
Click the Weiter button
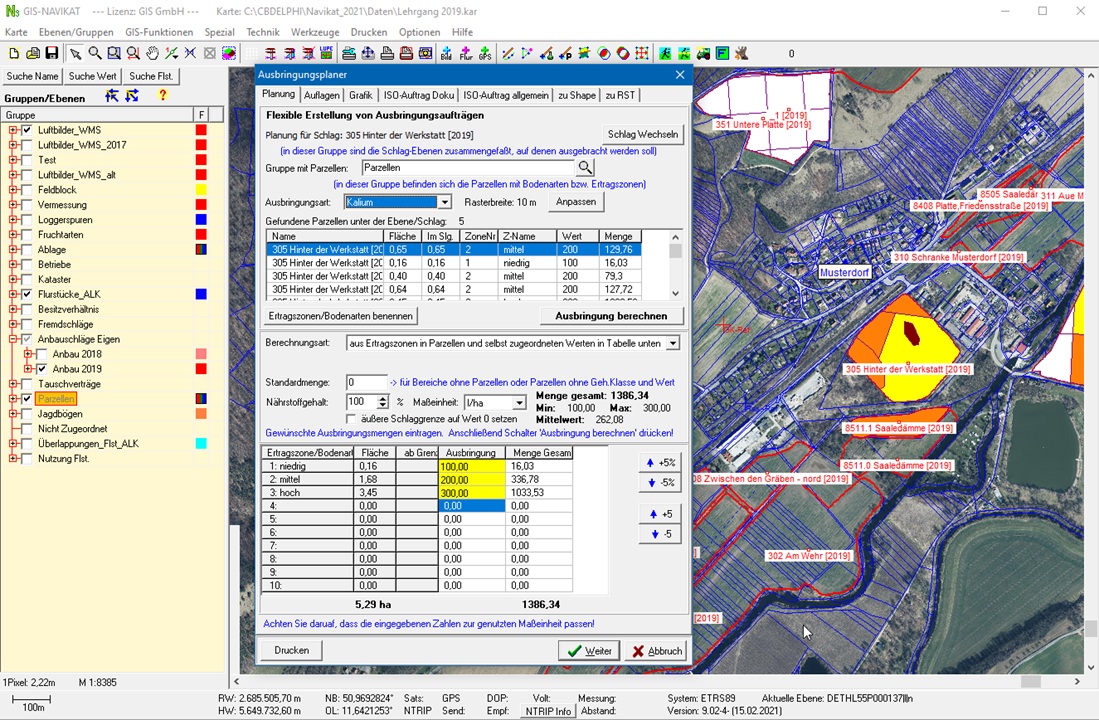(x=588, y=651)
